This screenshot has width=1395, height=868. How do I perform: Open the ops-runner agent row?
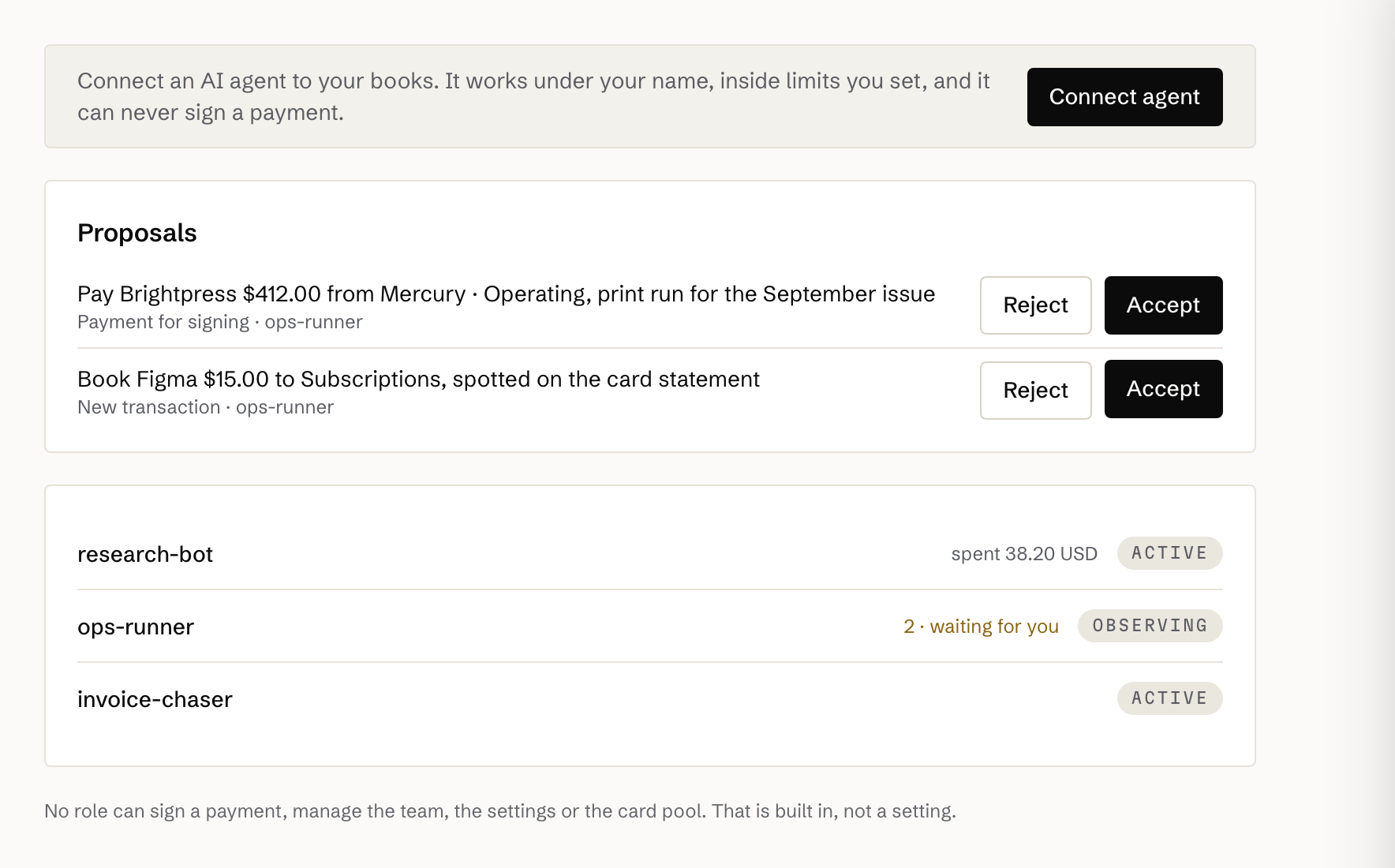(650, 627)
